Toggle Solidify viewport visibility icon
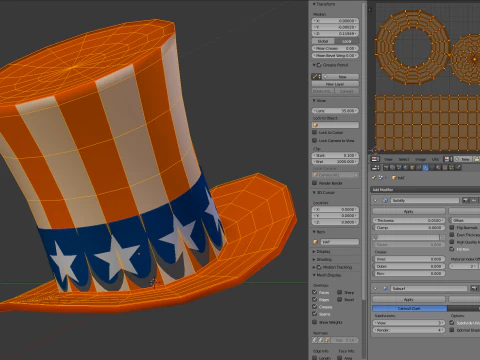Image resolution: width=480 pixels, height=360 pixels. 474,200
